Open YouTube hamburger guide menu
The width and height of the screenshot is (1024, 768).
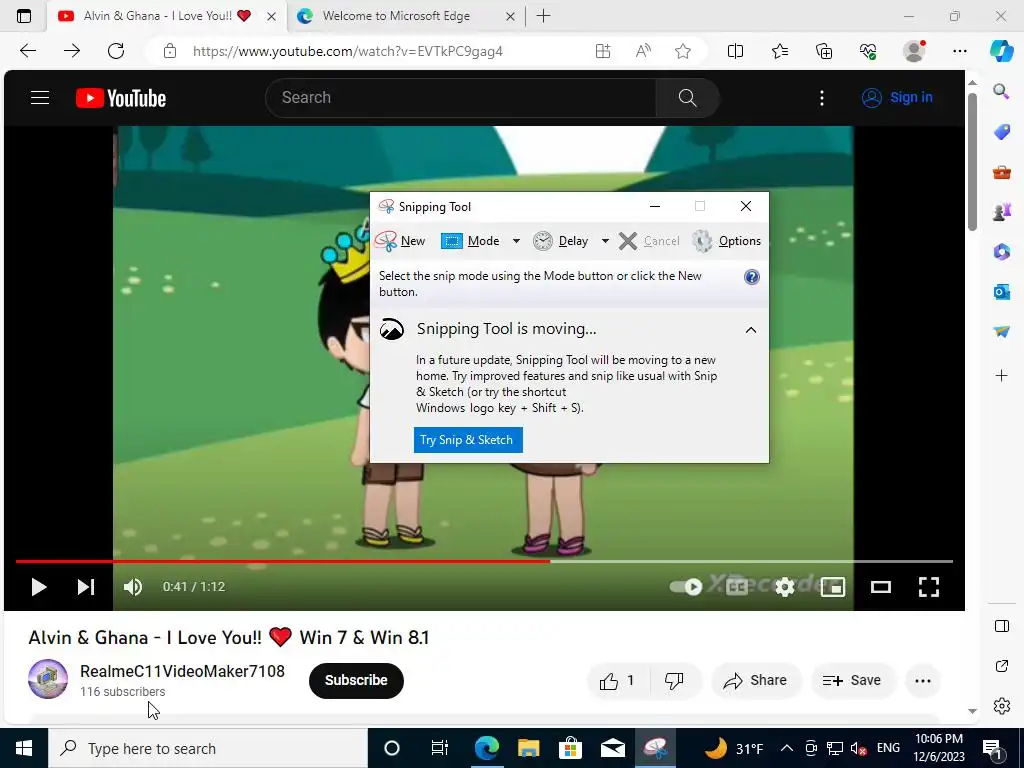pos(40,98)
